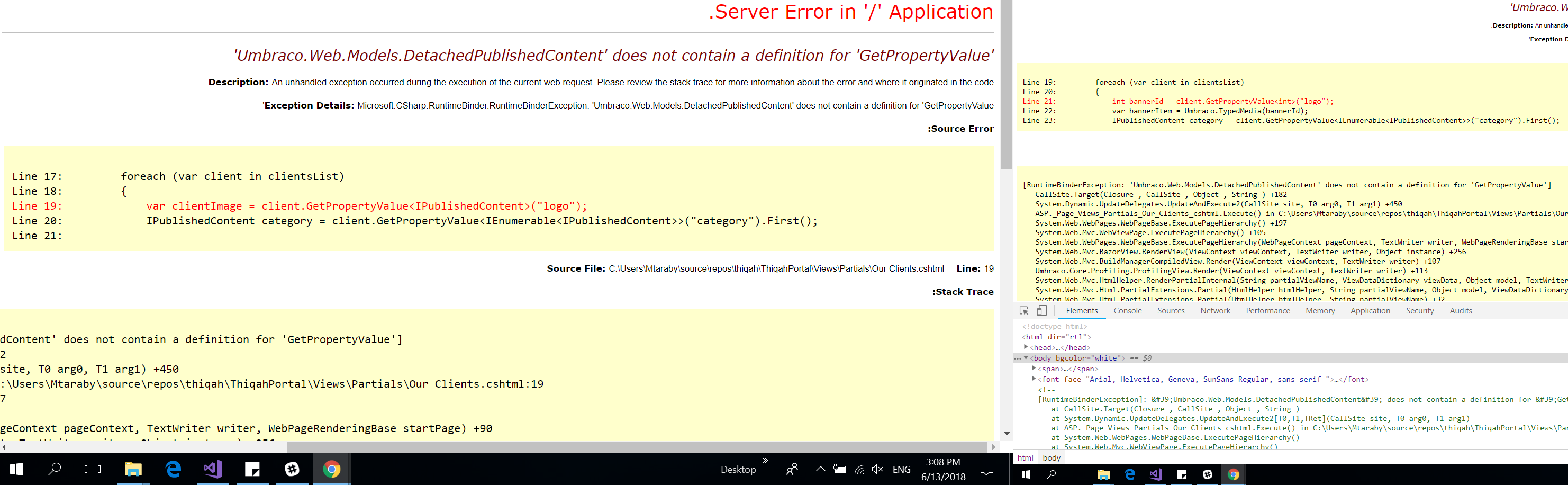Image resolution: width=1568 pixels, height=485 pixels.
Task: Click the red 'Line 21:' code line in the right page
Action: pyautogui.click(x=1178, y=101)
